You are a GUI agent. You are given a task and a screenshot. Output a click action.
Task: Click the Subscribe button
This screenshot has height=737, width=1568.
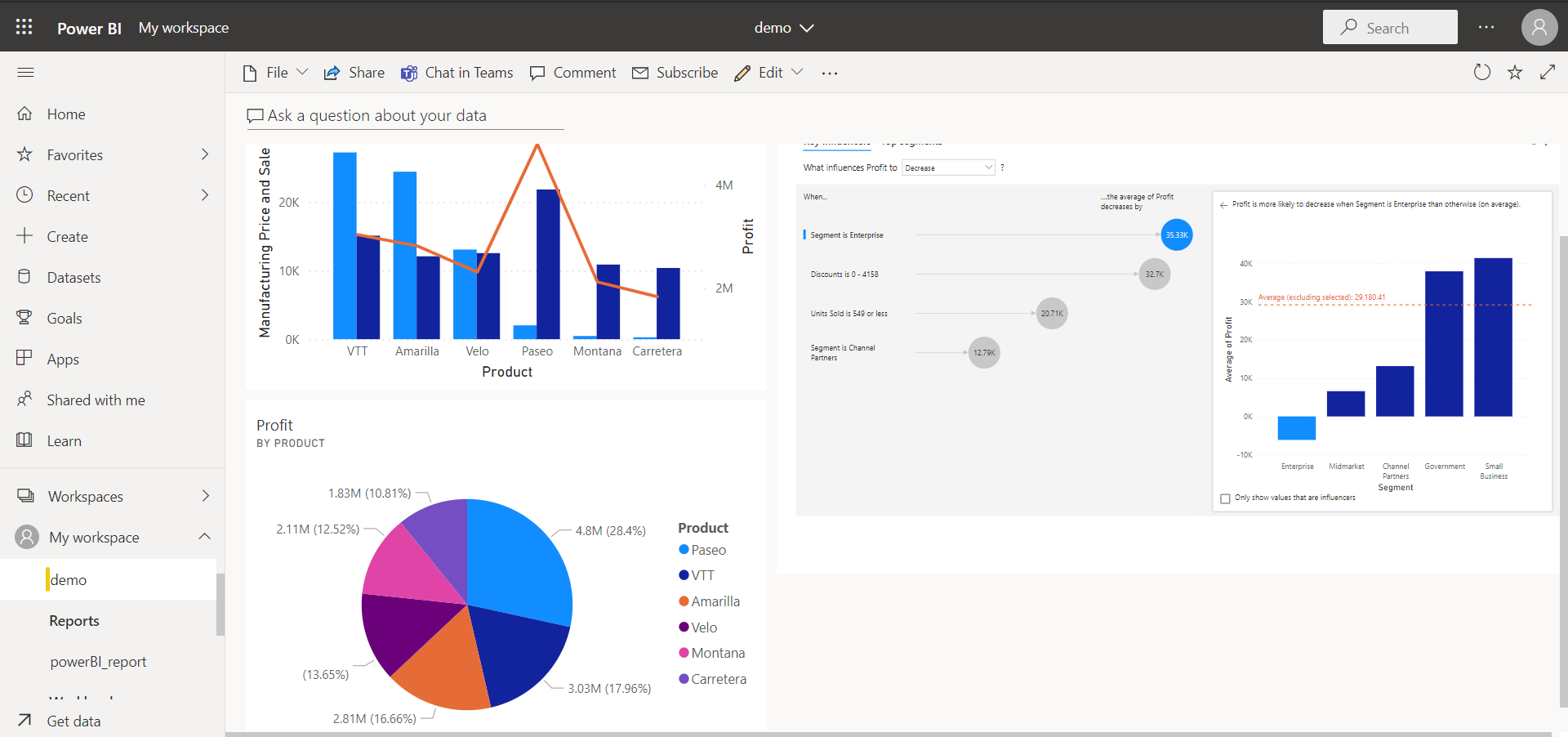click(675, 73)
